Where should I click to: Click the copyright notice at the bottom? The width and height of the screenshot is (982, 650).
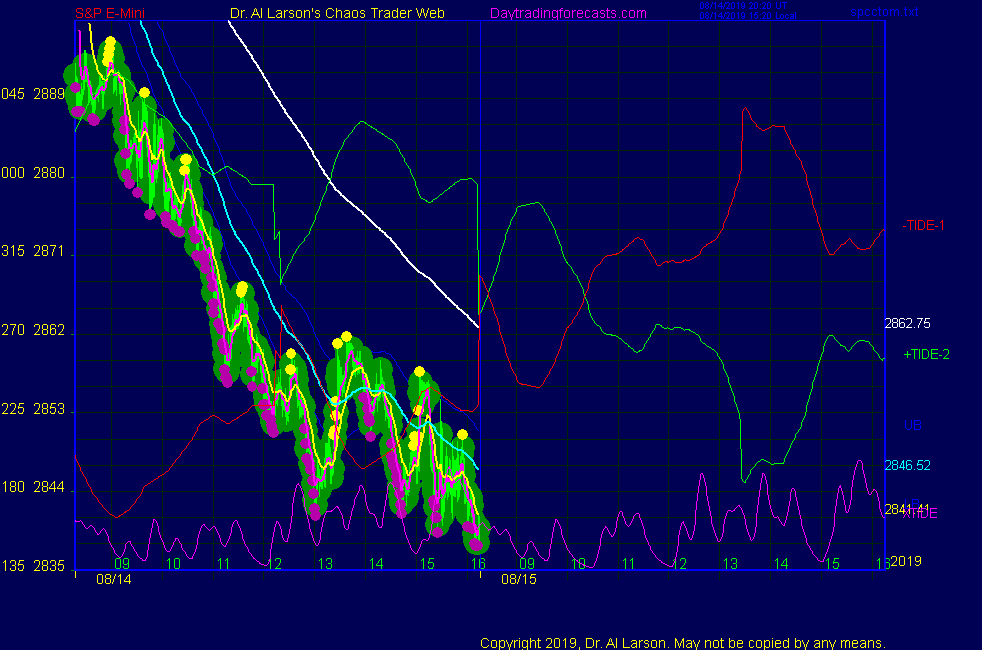pos(683,643)
